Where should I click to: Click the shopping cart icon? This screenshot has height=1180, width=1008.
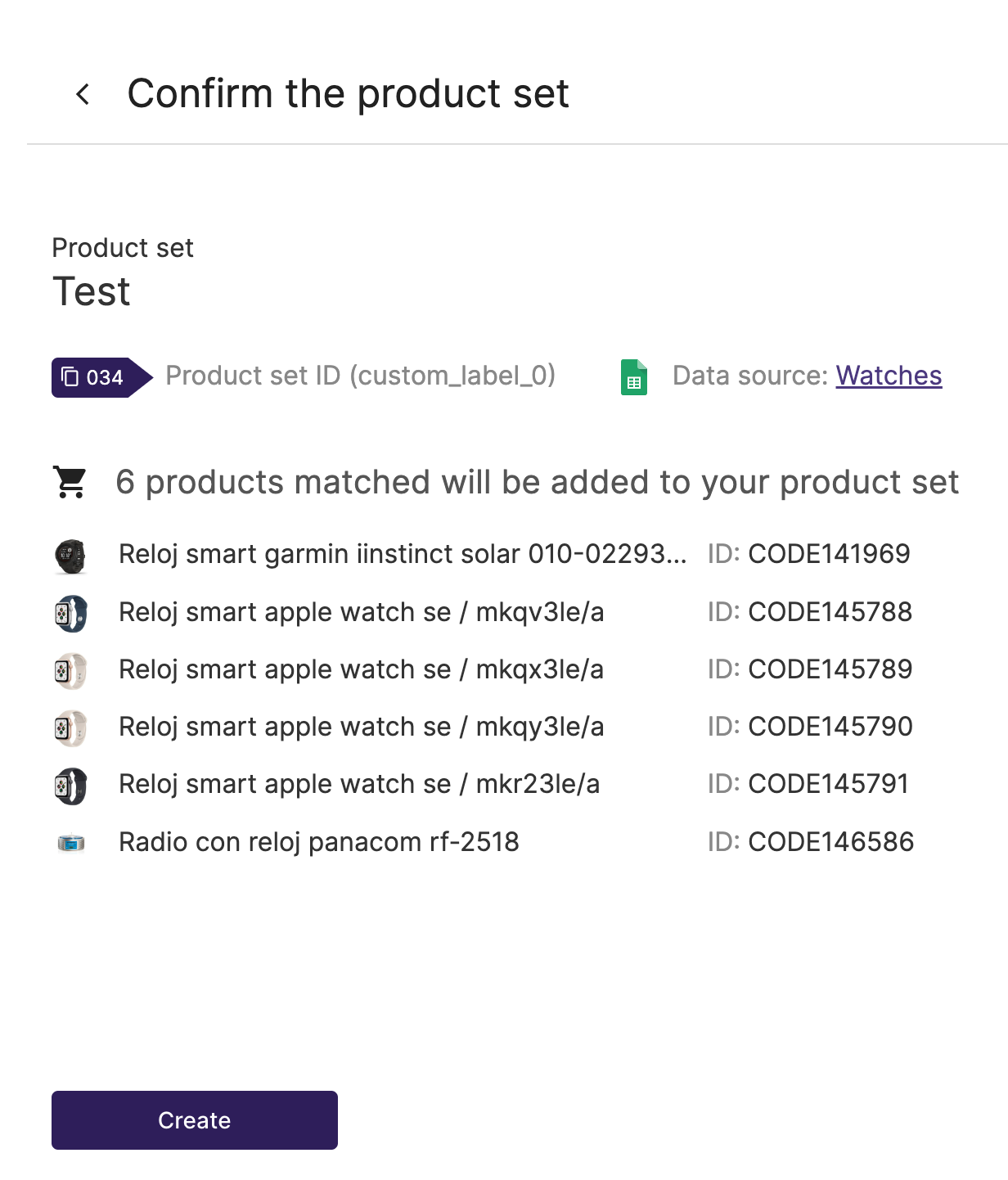(70, 482)
